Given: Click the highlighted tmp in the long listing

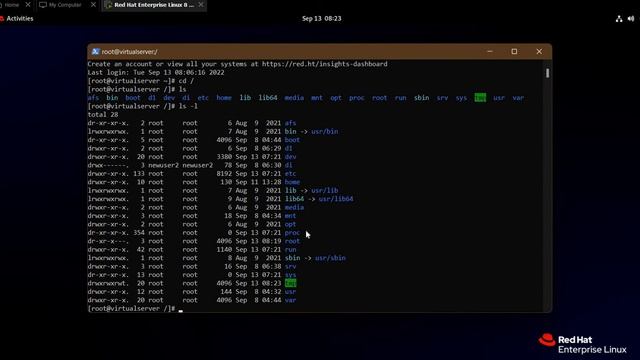Looking at the screenshot, I should coord(290,283).
